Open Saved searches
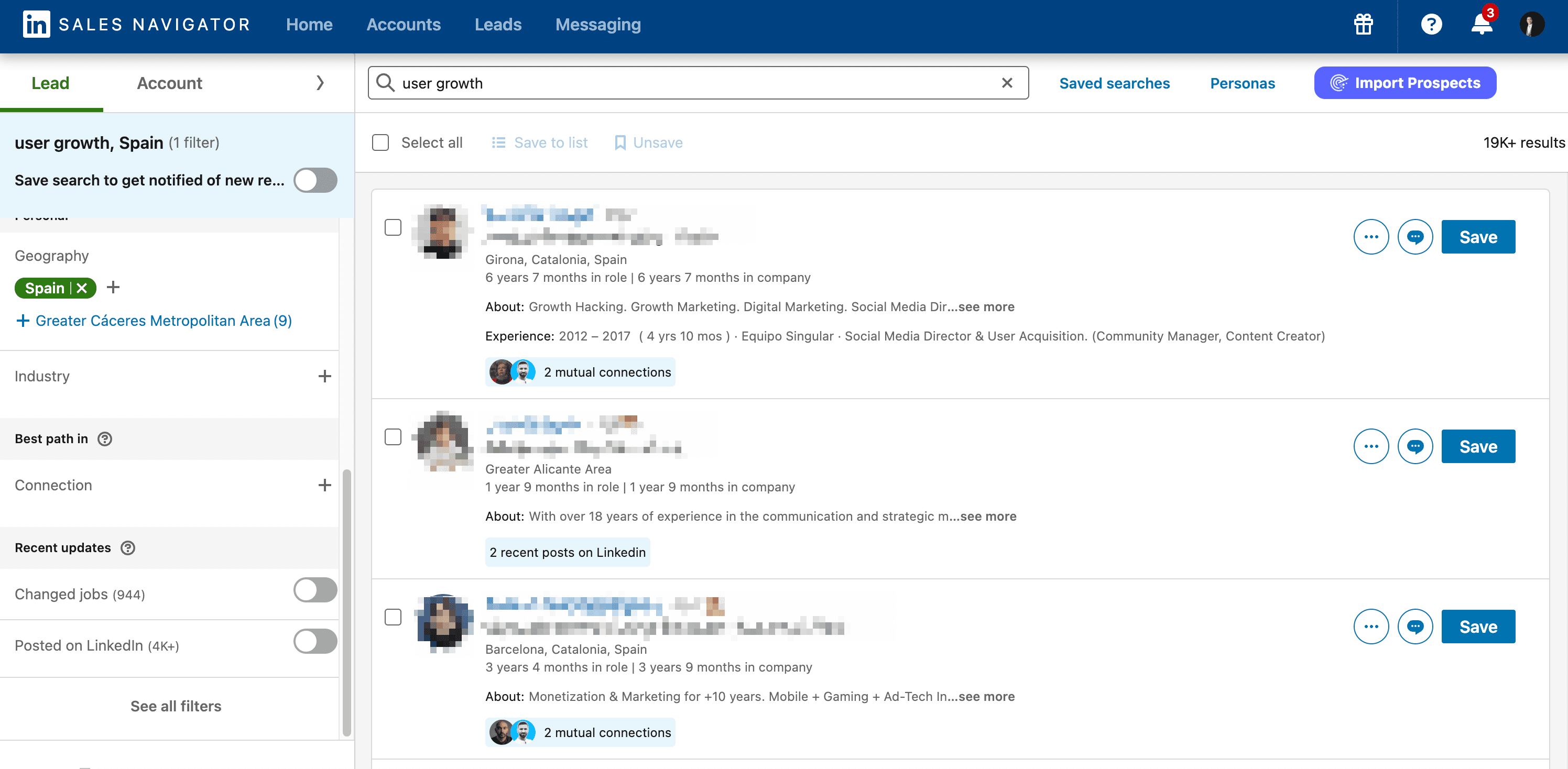1568x769 pixels. [x=1115, y=83]
